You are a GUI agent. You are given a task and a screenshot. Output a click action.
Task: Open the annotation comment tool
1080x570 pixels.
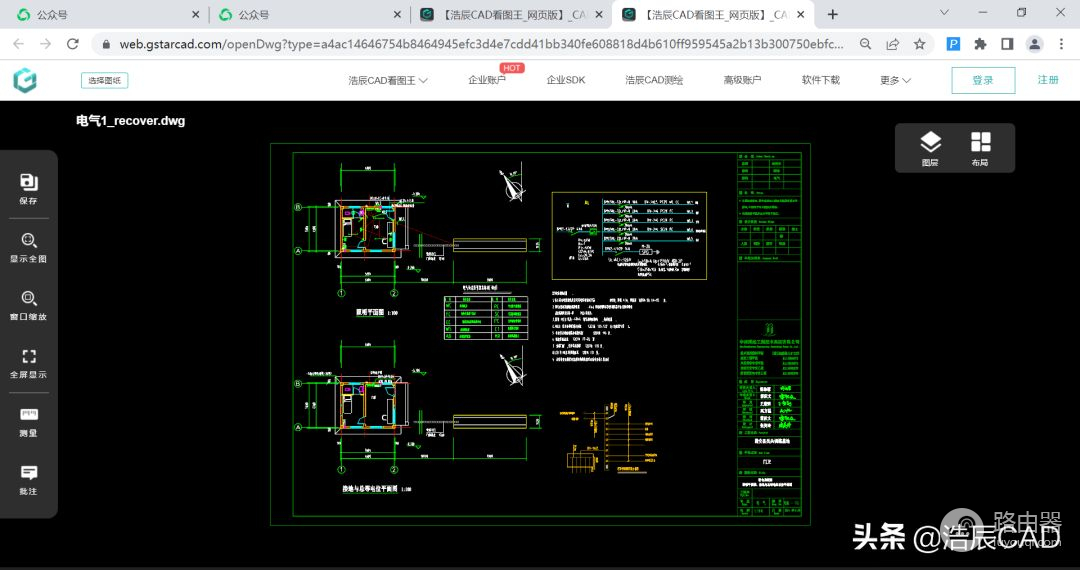(28, 477)
